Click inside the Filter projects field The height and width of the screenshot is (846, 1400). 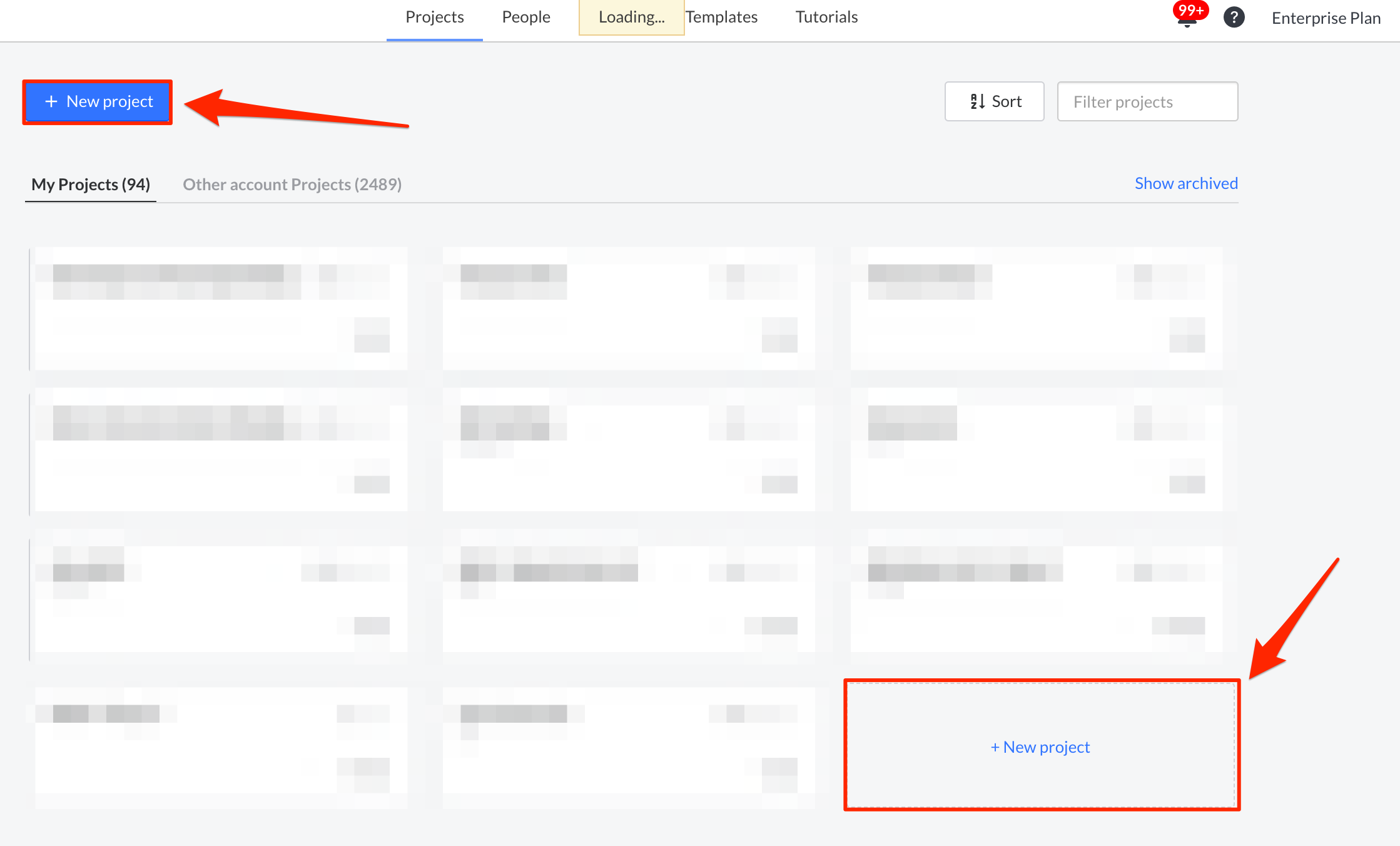point(1147,101)
